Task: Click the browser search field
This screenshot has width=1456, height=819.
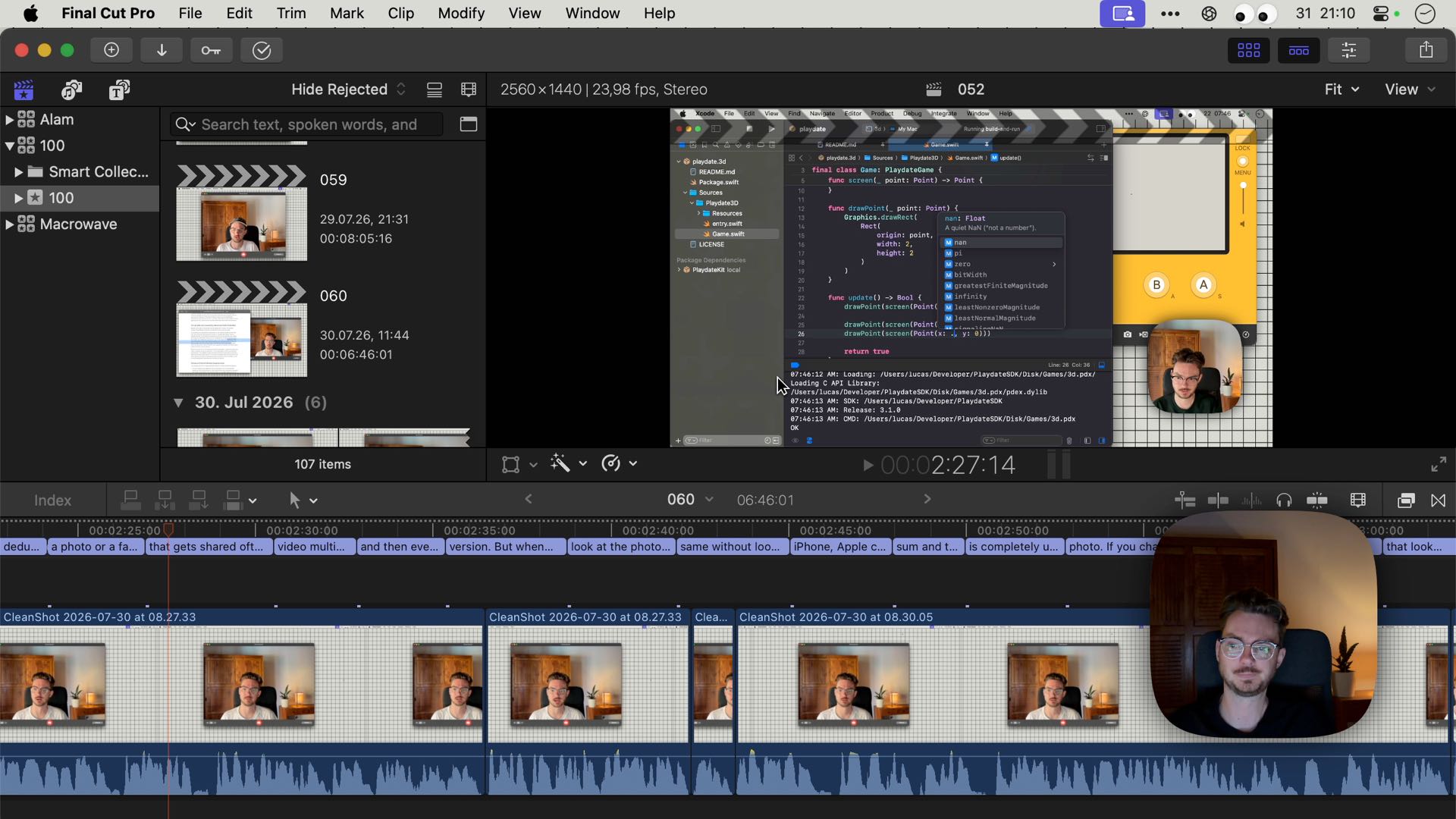Action: click(x=308, y=124)
